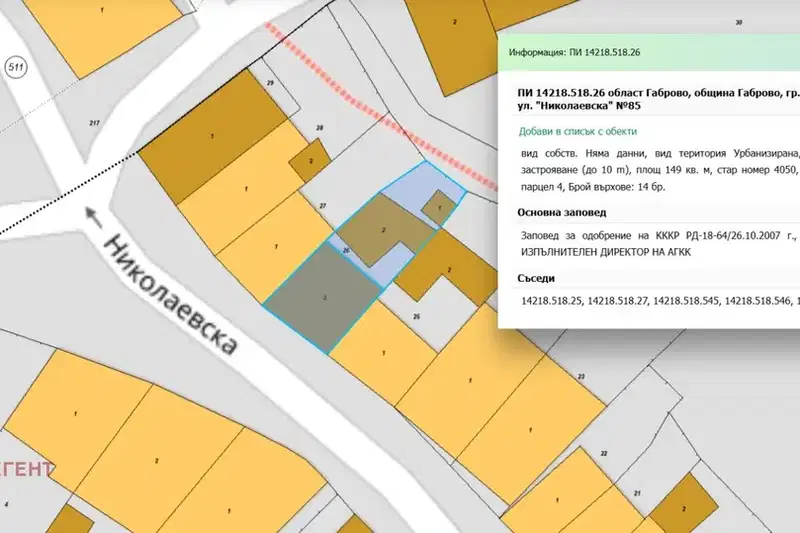800x533 pixels.
Task: Click the direction arrow near Николаевска street
Action: (93, 216)
